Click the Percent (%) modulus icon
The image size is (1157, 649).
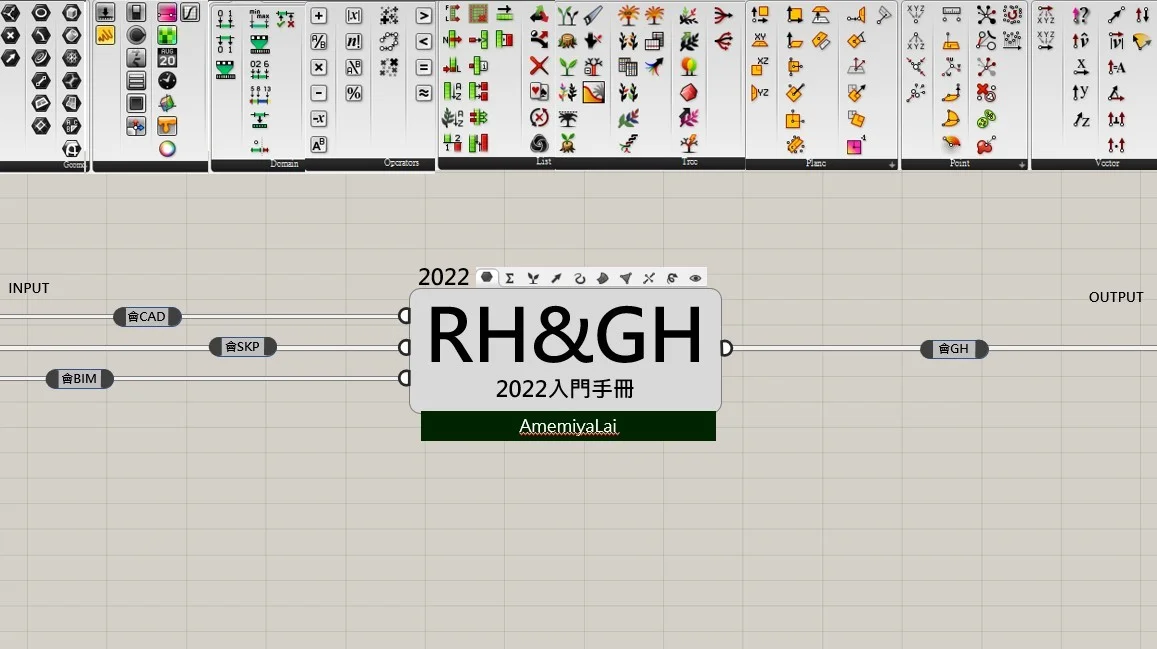pos(354,93)
